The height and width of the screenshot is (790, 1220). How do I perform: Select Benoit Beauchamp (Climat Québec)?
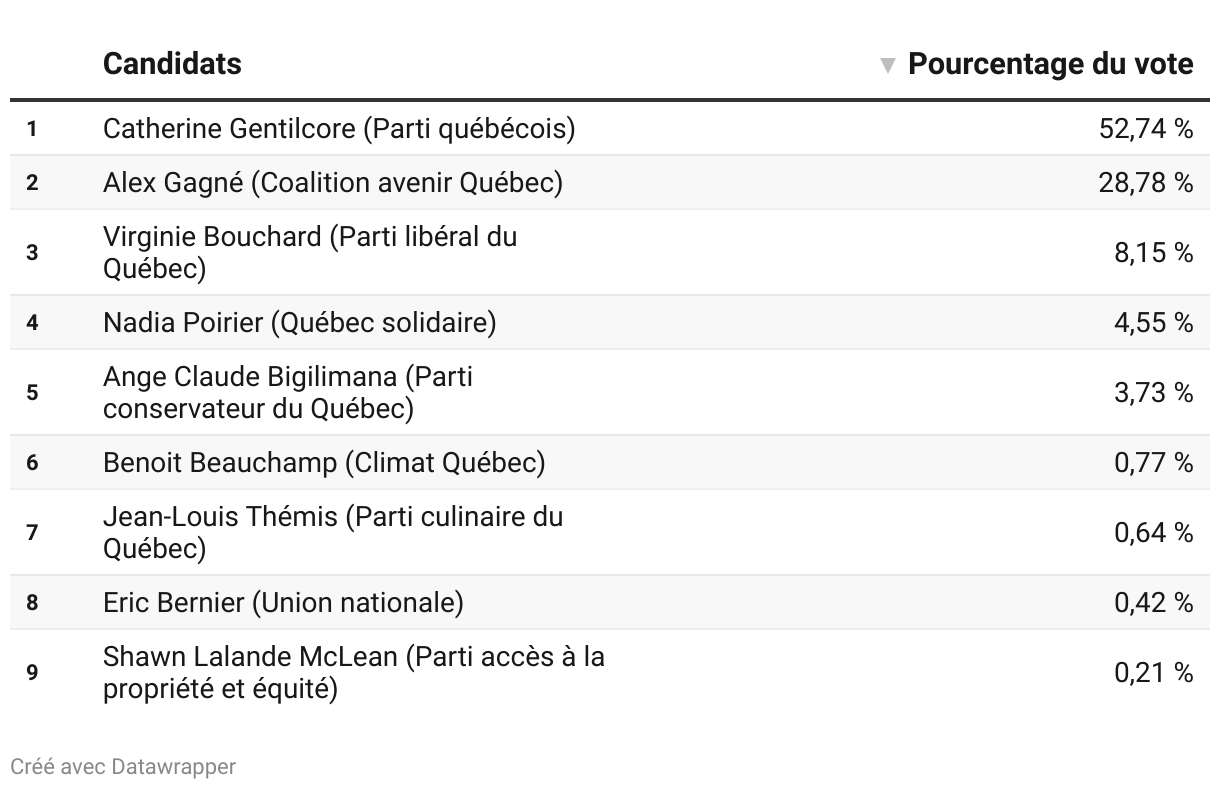point(324,462)
